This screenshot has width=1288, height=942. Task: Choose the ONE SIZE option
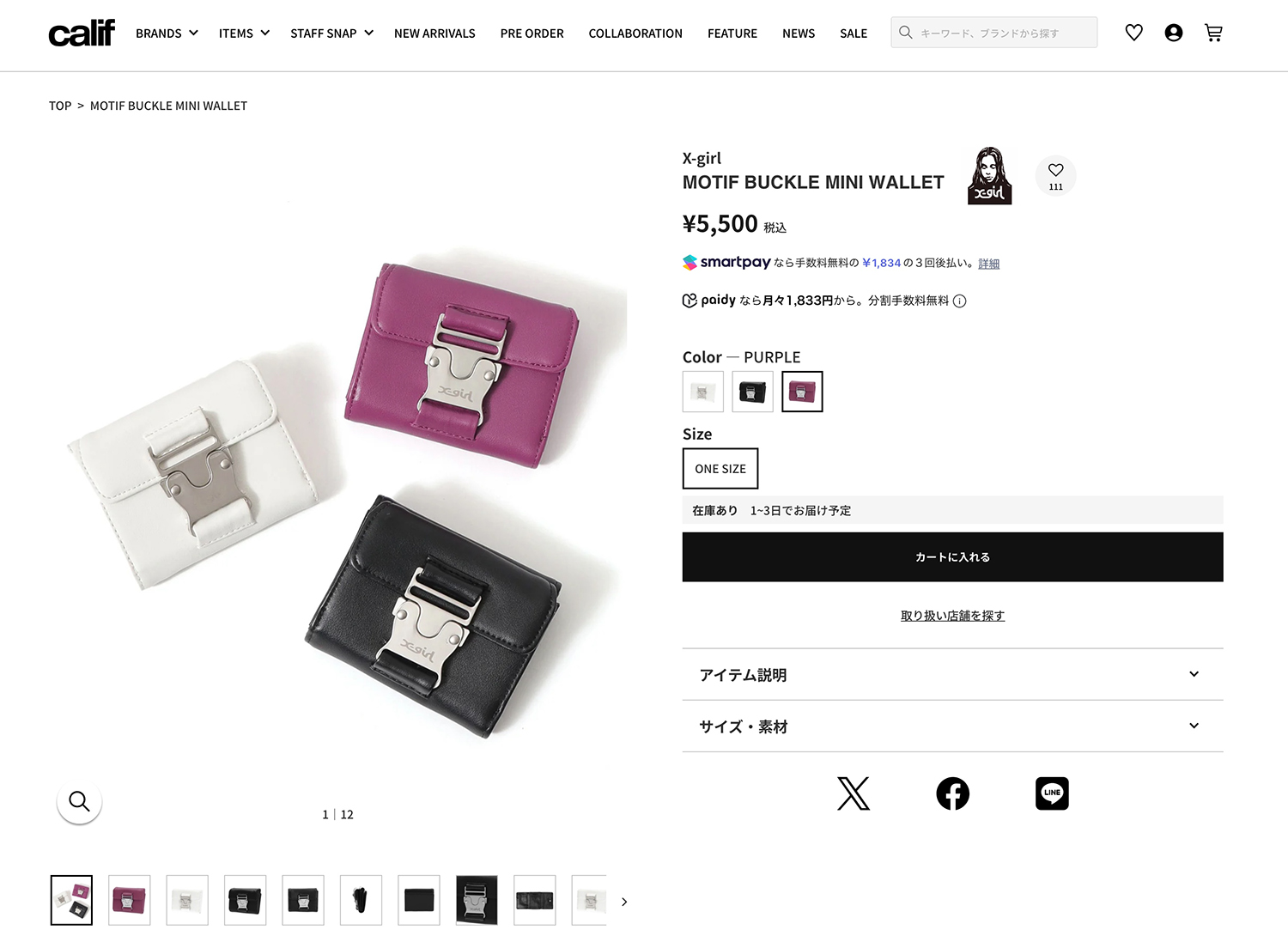click(720, 469)
